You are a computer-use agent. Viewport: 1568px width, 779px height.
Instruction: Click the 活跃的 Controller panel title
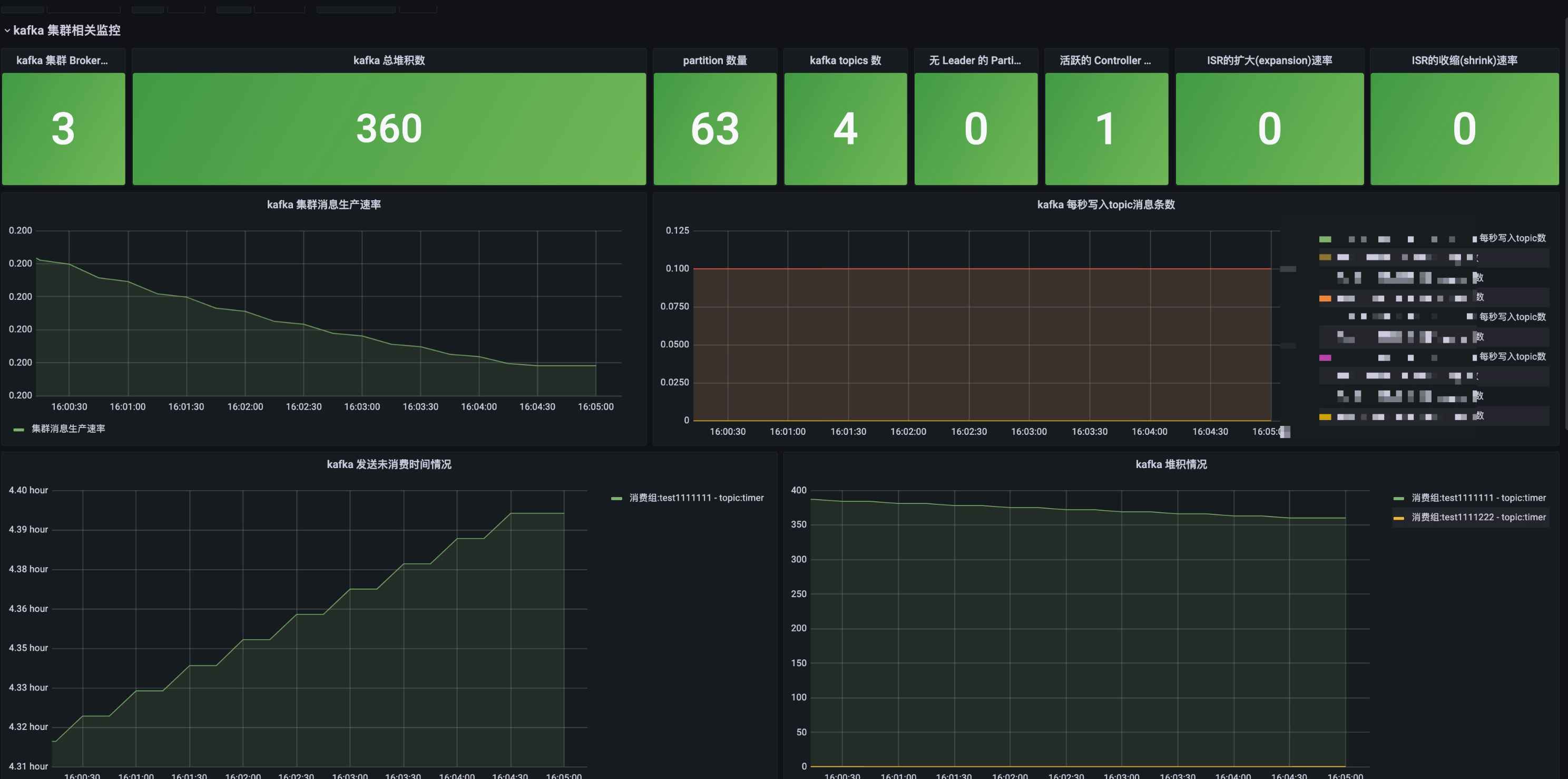[1105, 60]
